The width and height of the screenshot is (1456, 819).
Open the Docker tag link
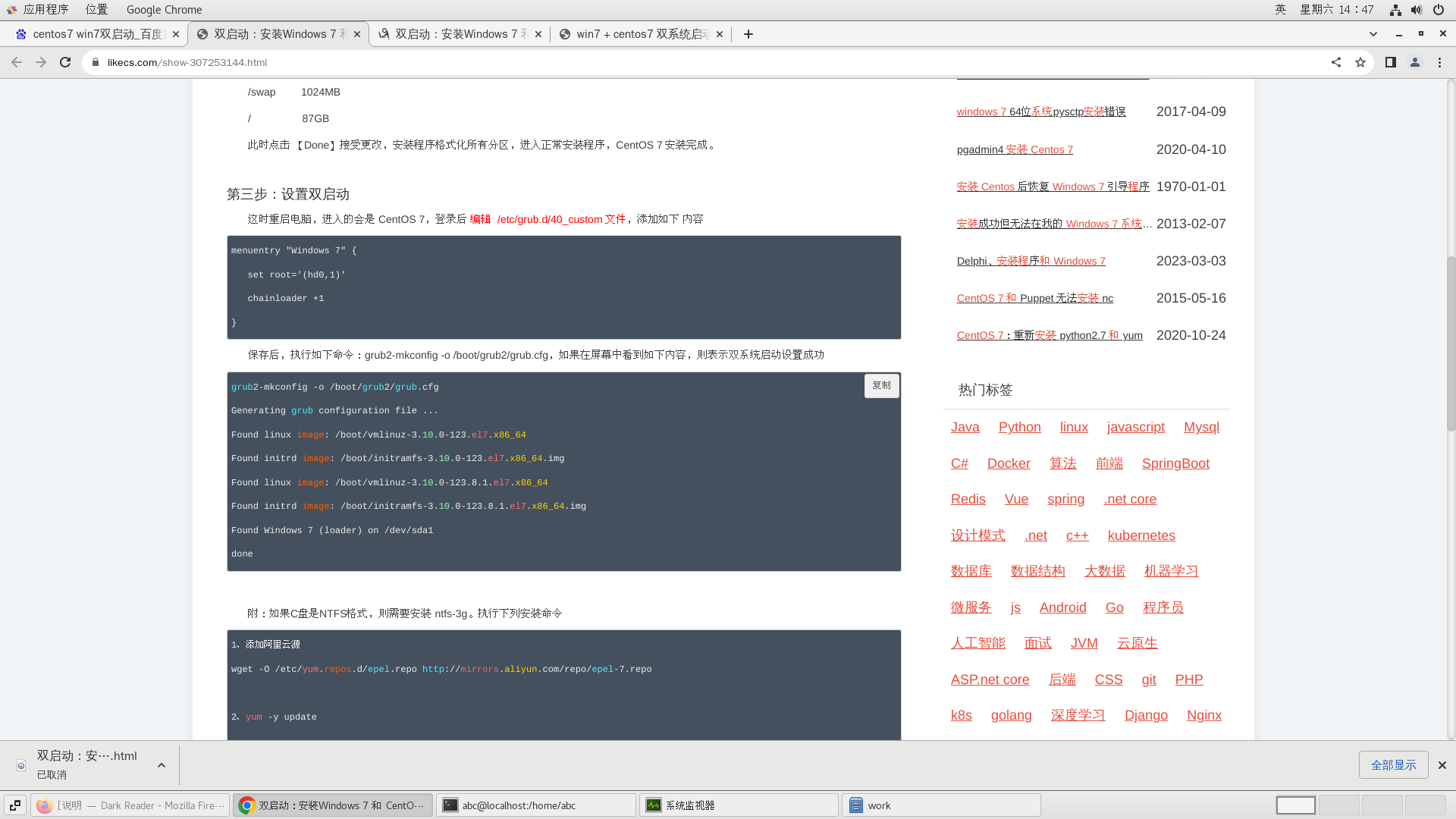point(1008,463)
